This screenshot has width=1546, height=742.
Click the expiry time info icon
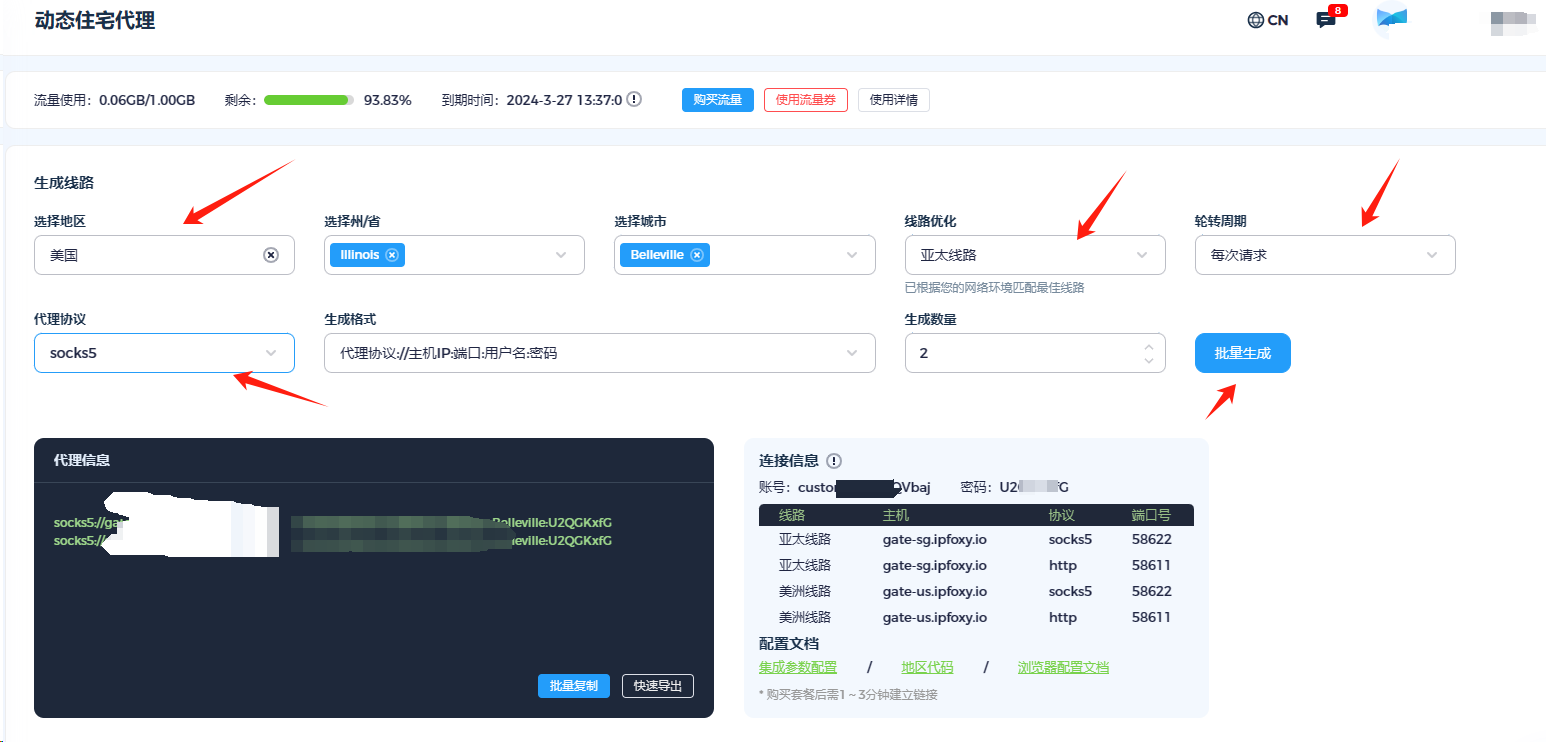[634, 100]
